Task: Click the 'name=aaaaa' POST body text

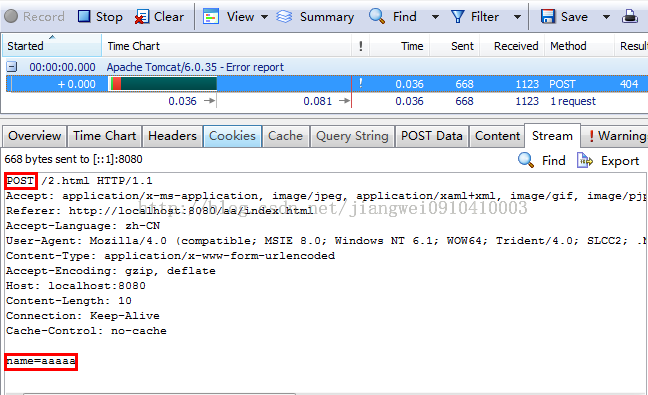Action: (41, 361)
